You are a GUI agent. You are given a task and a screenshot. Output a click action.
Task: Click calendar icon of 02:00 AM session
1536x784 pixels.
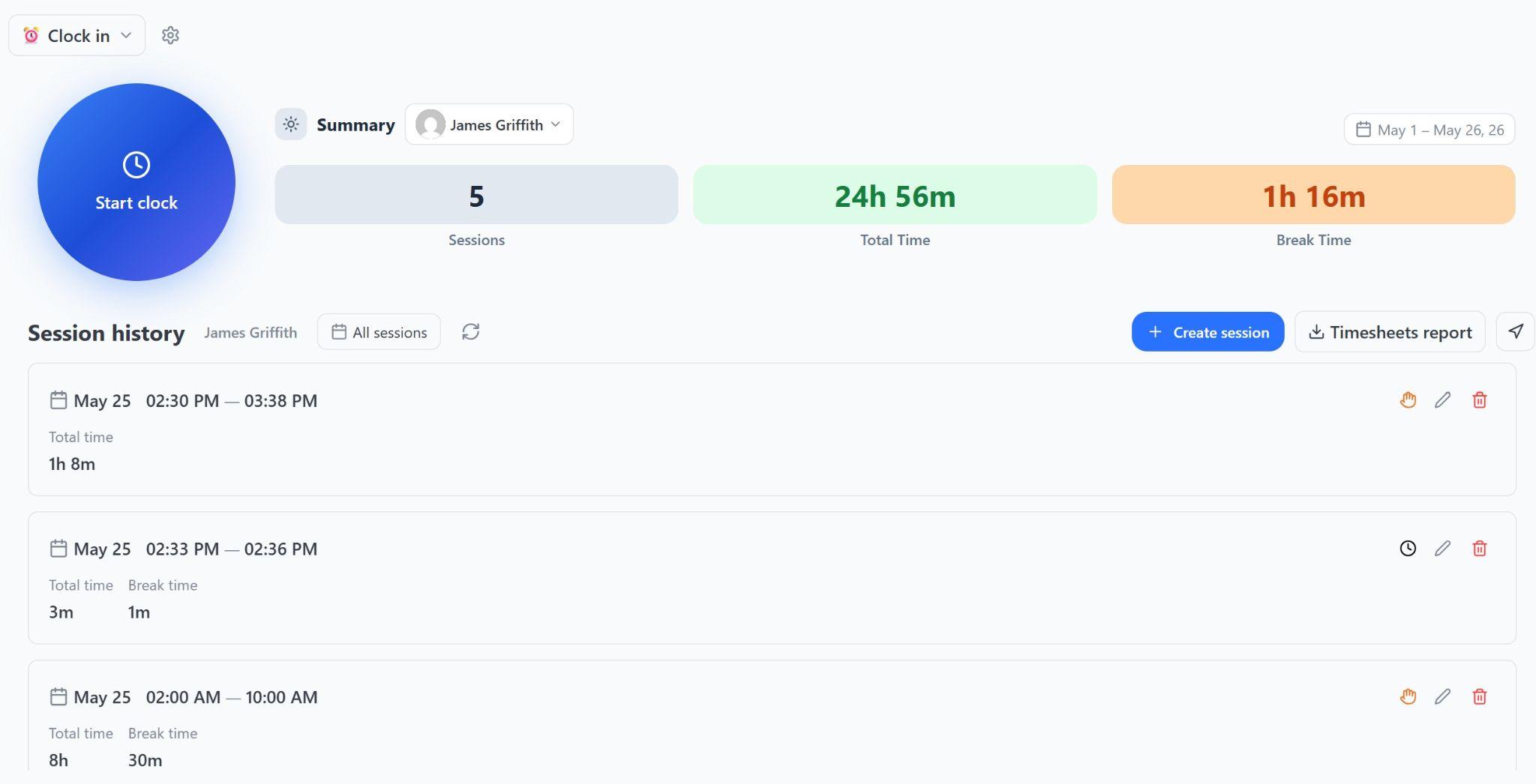point(58,697)
